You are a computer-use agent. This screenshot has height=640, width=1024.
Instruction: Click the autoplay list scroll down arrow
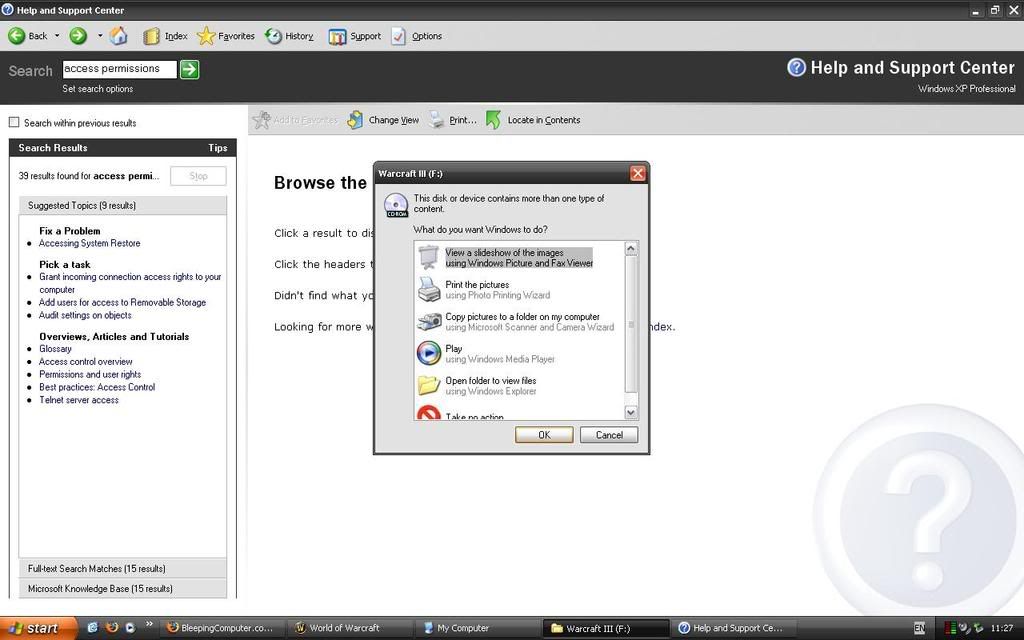click(631, 412)
